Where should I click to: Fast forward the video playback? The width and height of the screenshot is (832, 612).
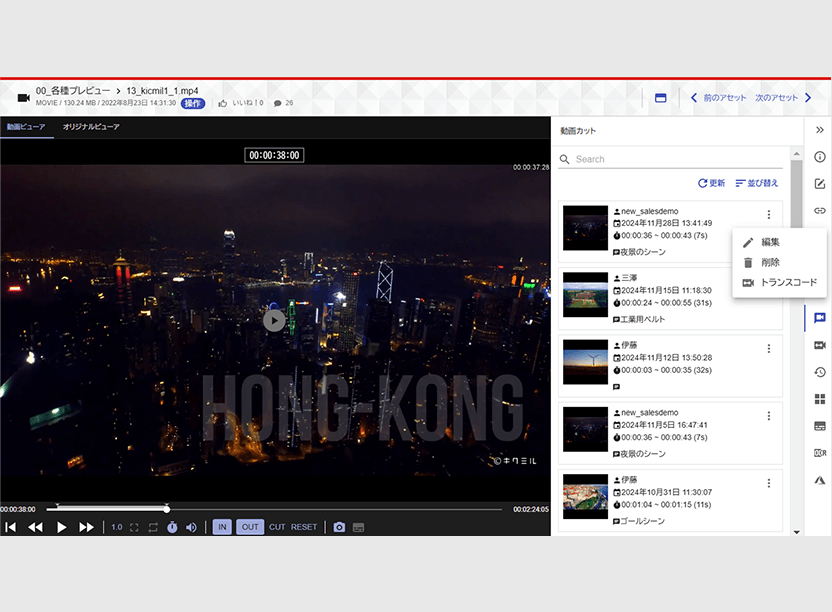tap(86, 527)
